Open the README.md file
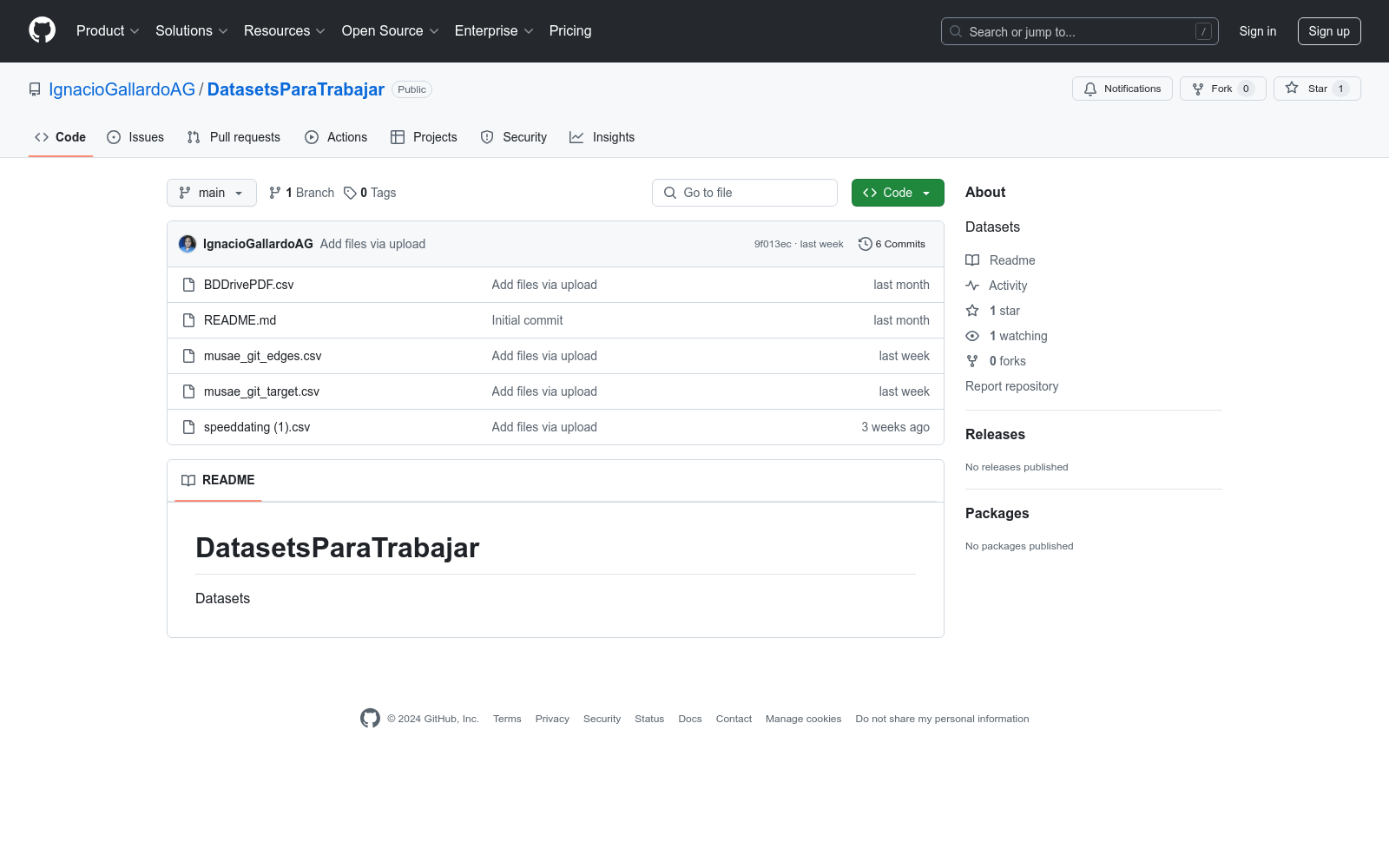Screen dimensions: 1389x868 (x=240, y=320)
